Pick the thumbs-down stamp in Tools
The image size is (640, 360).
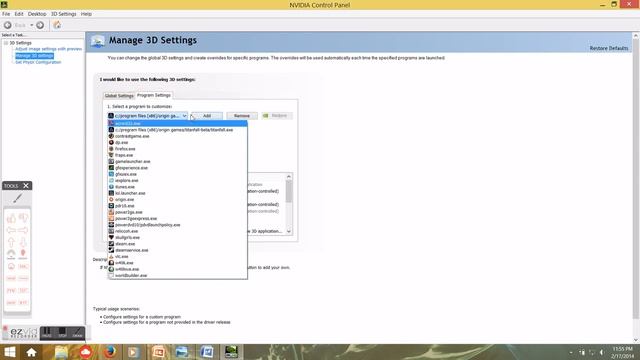coord(23,218)
